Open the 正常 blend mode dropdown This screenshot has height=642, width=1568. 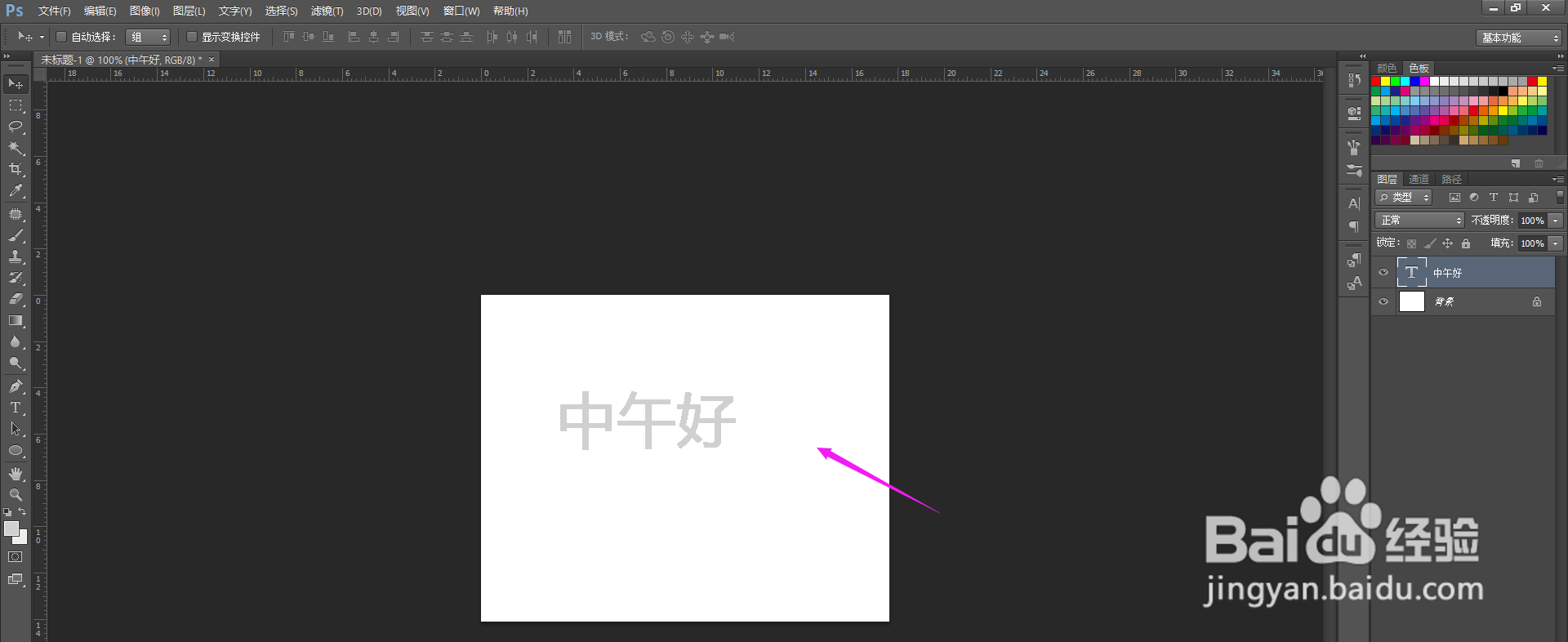tap(1420, 221)
